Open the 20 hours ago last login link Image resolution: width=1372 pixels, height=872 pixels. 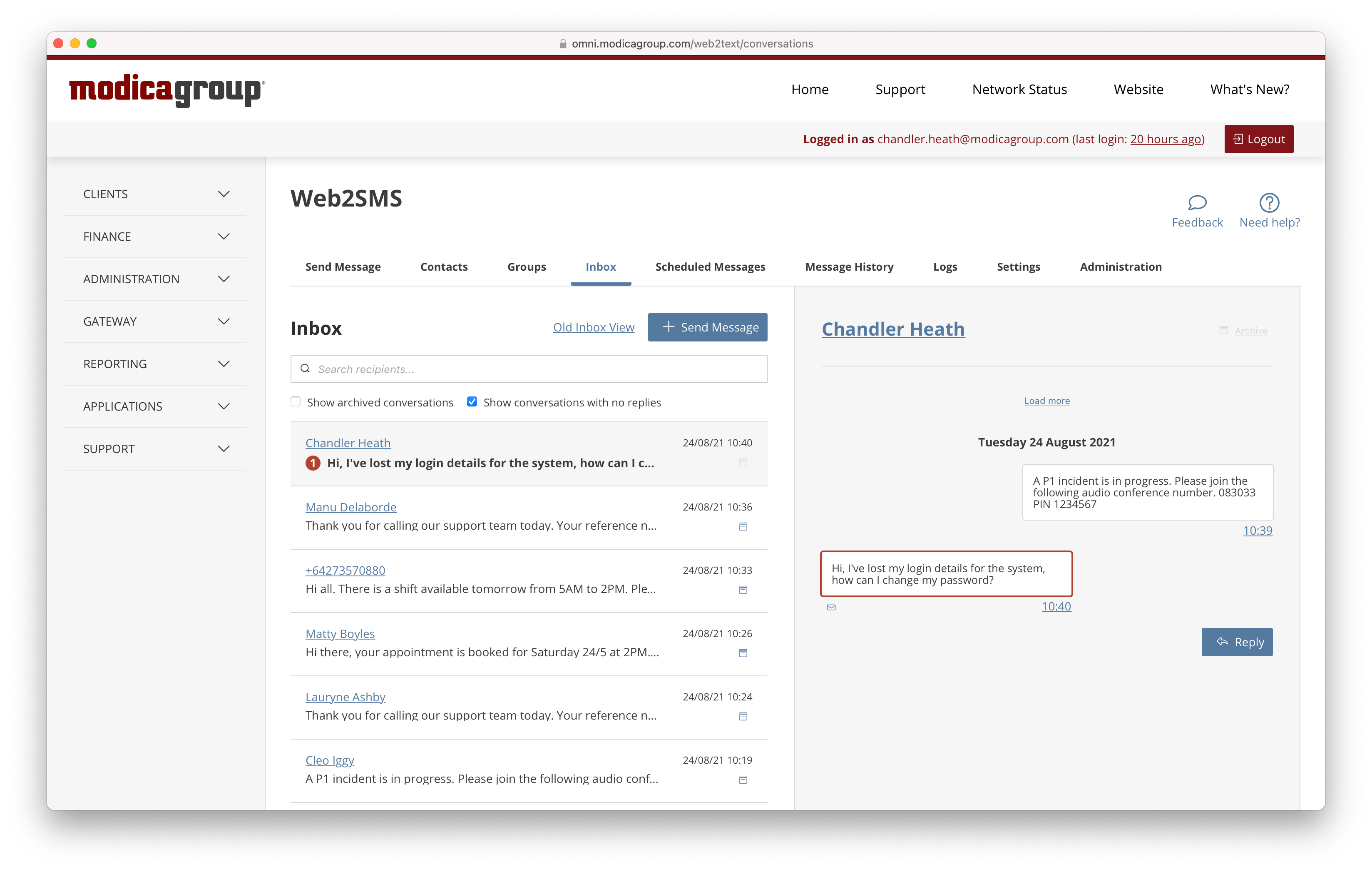coord(1165,139)
